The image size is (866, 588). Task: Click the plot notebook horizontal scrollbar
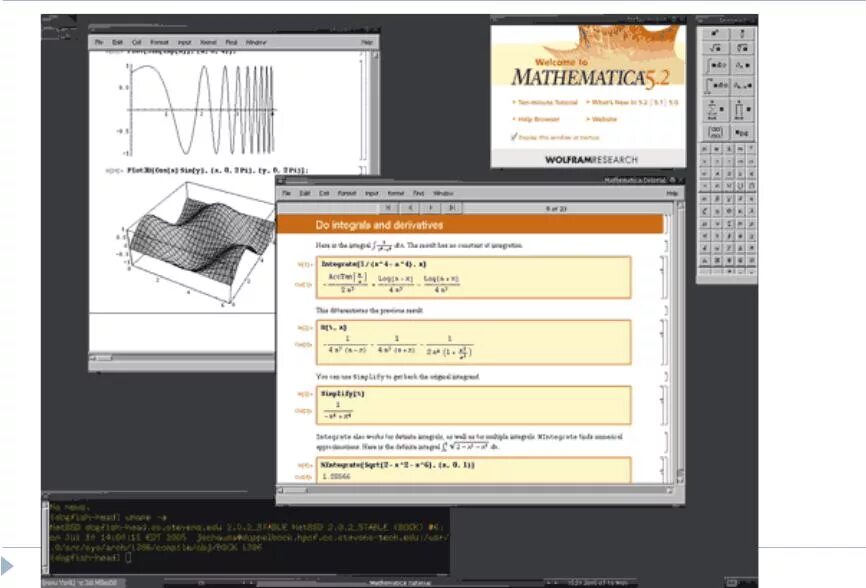pyautogui.click(x=182, y=358)
